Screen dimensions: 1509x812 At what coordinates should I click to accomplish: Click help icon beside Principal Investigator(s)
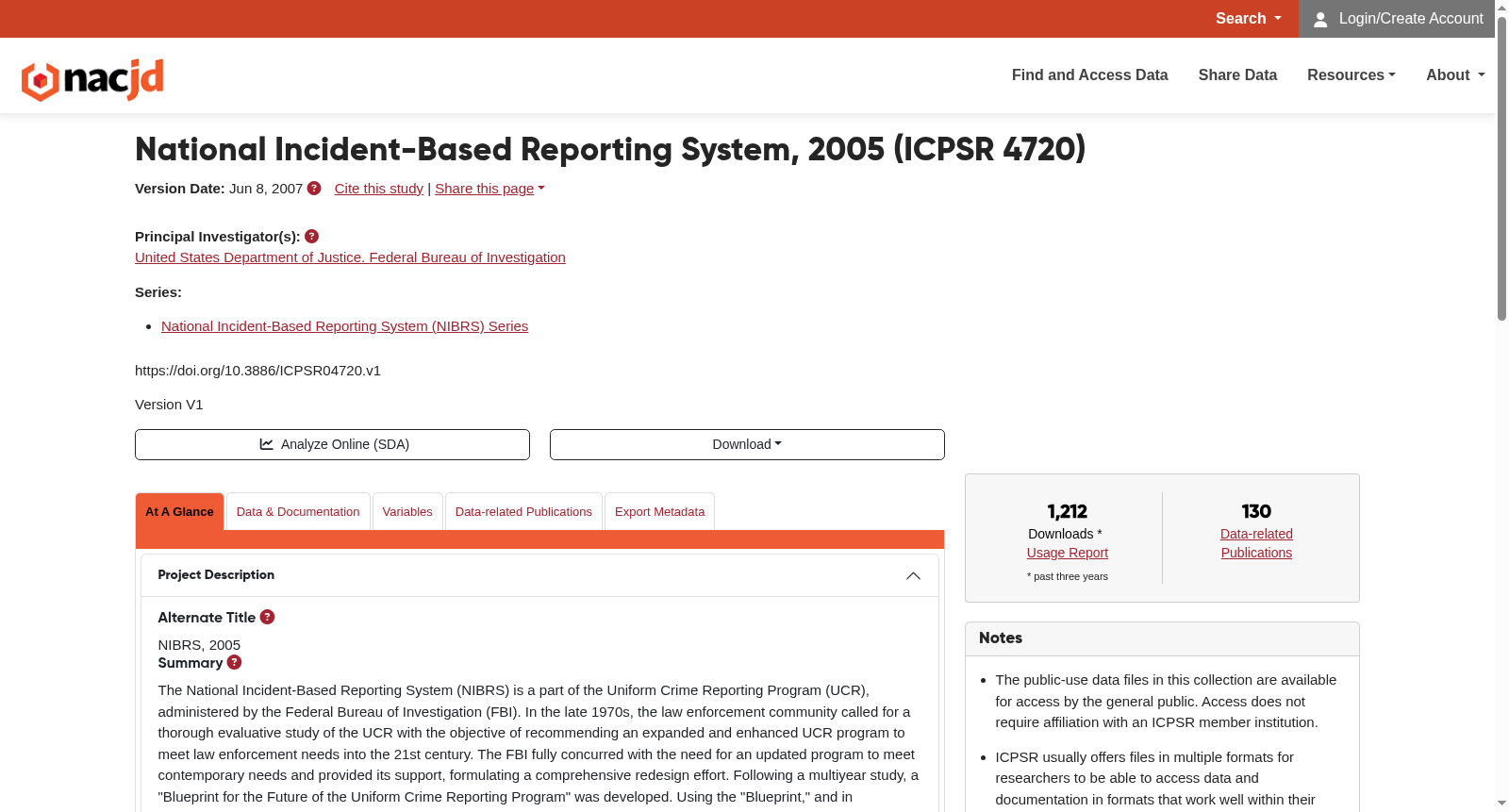coord(311,237)
